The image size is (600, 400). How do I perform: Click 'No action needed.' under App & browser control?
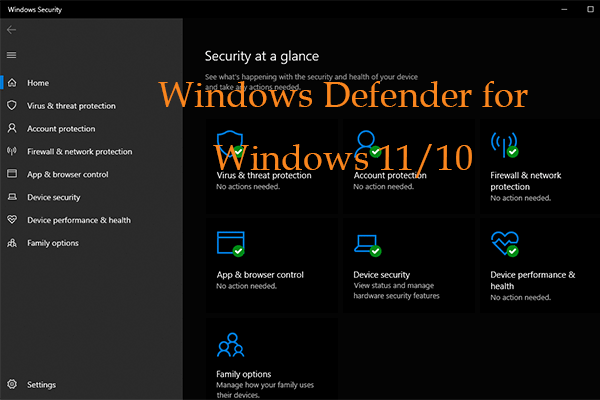click(246, 286)
